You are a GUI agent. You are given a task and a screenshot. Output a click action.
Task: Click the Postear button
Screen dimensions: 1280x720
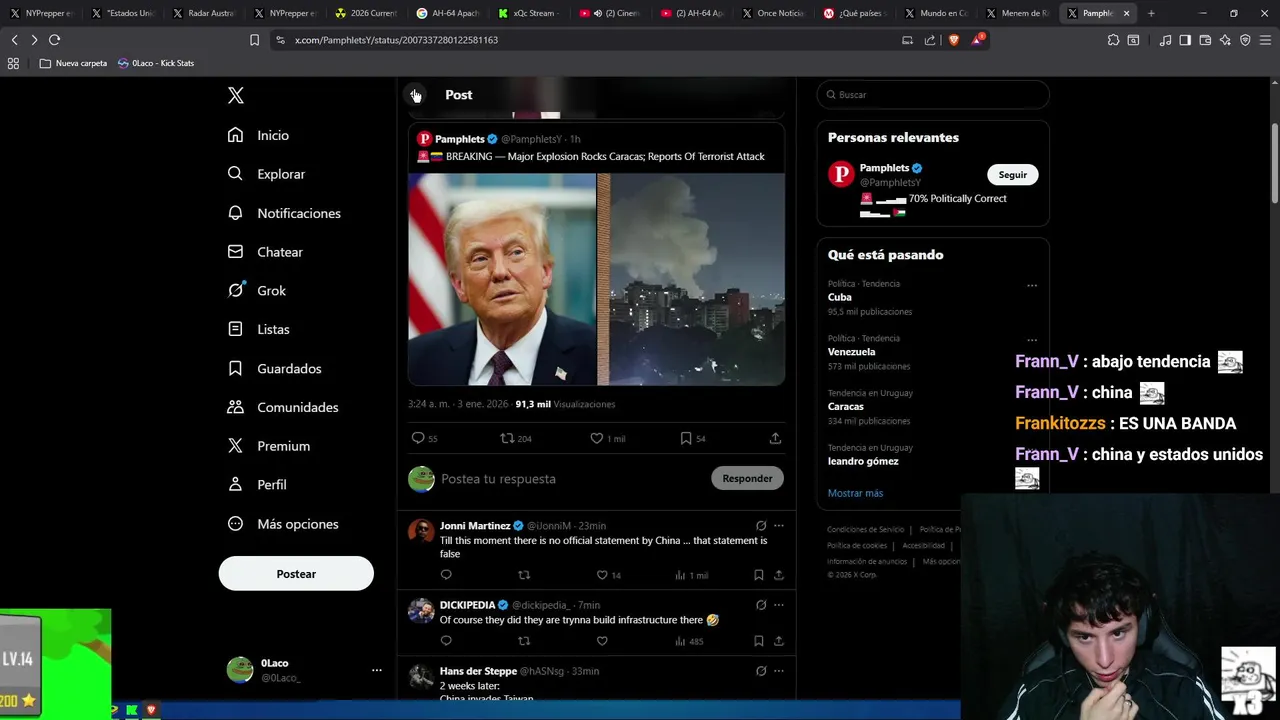click(x=296, y=574)
